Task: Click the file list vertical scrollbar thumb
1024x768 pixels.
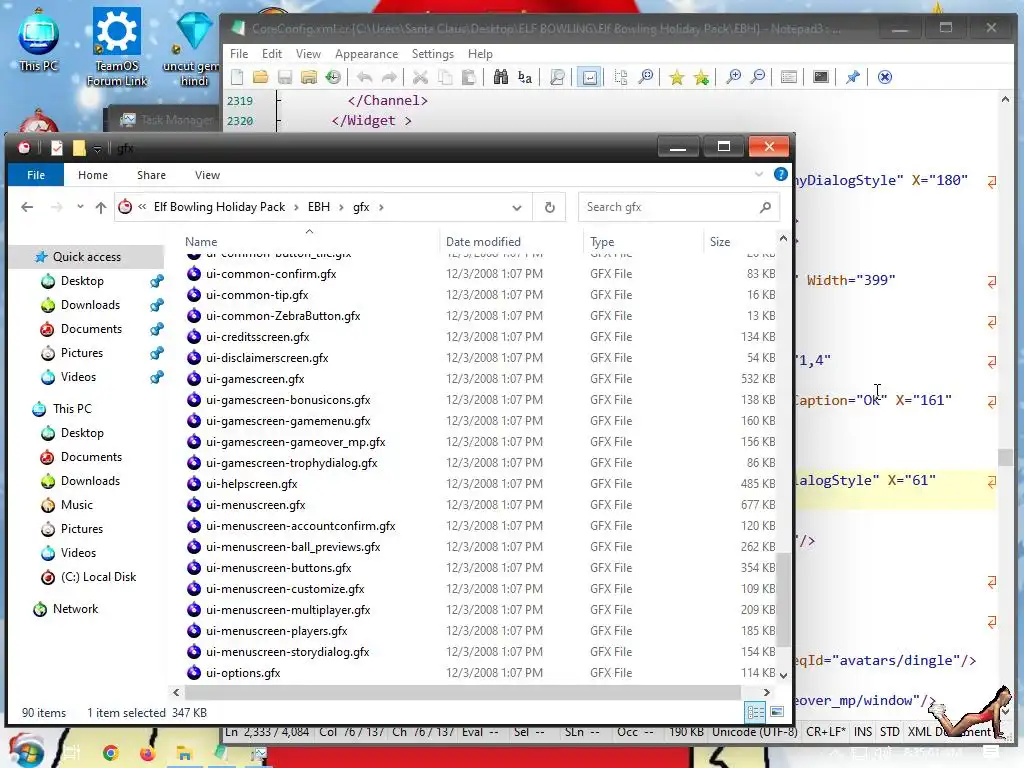Action: (x=784, y=600)
